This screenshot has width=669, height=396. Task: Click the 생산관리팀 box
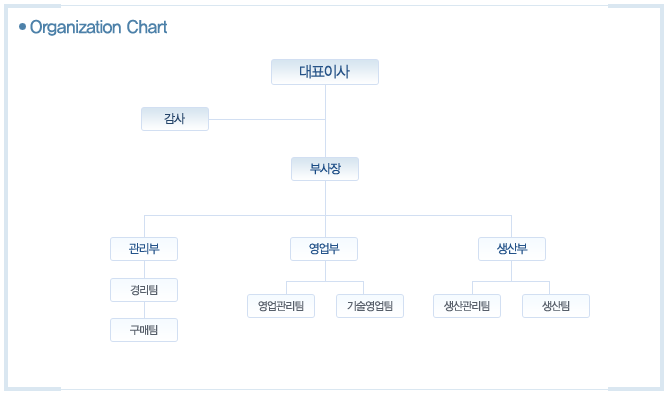click(467, 306)
